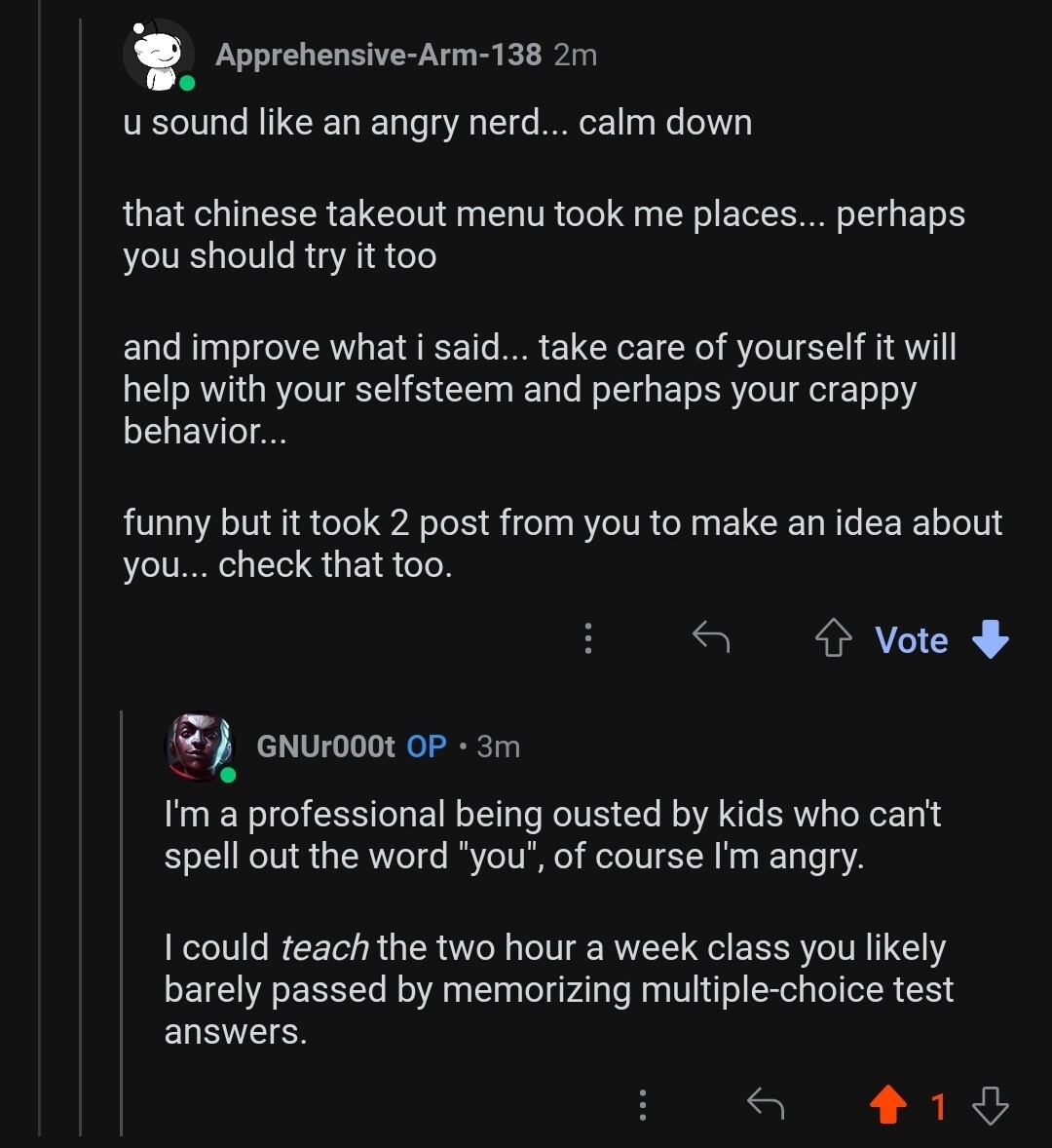The width and height of the screenshot is (1052, 1148).
Task: Reply to GNUr000t's comment
Action: [766, 1105]
